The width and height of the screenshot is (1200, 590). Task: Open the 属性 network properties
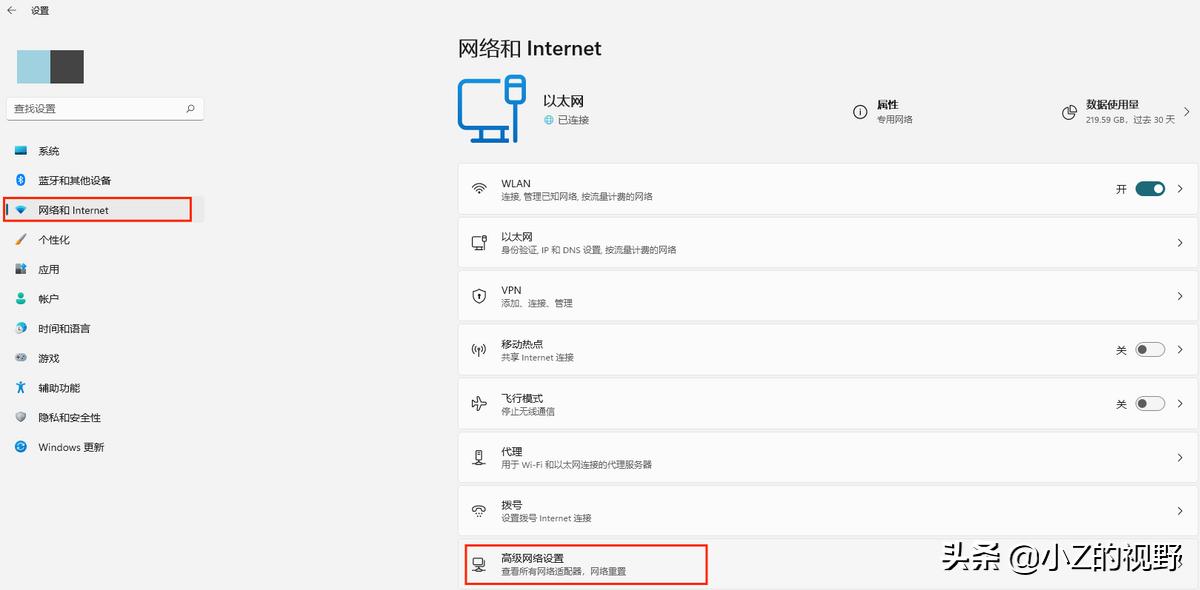point(886,110)
